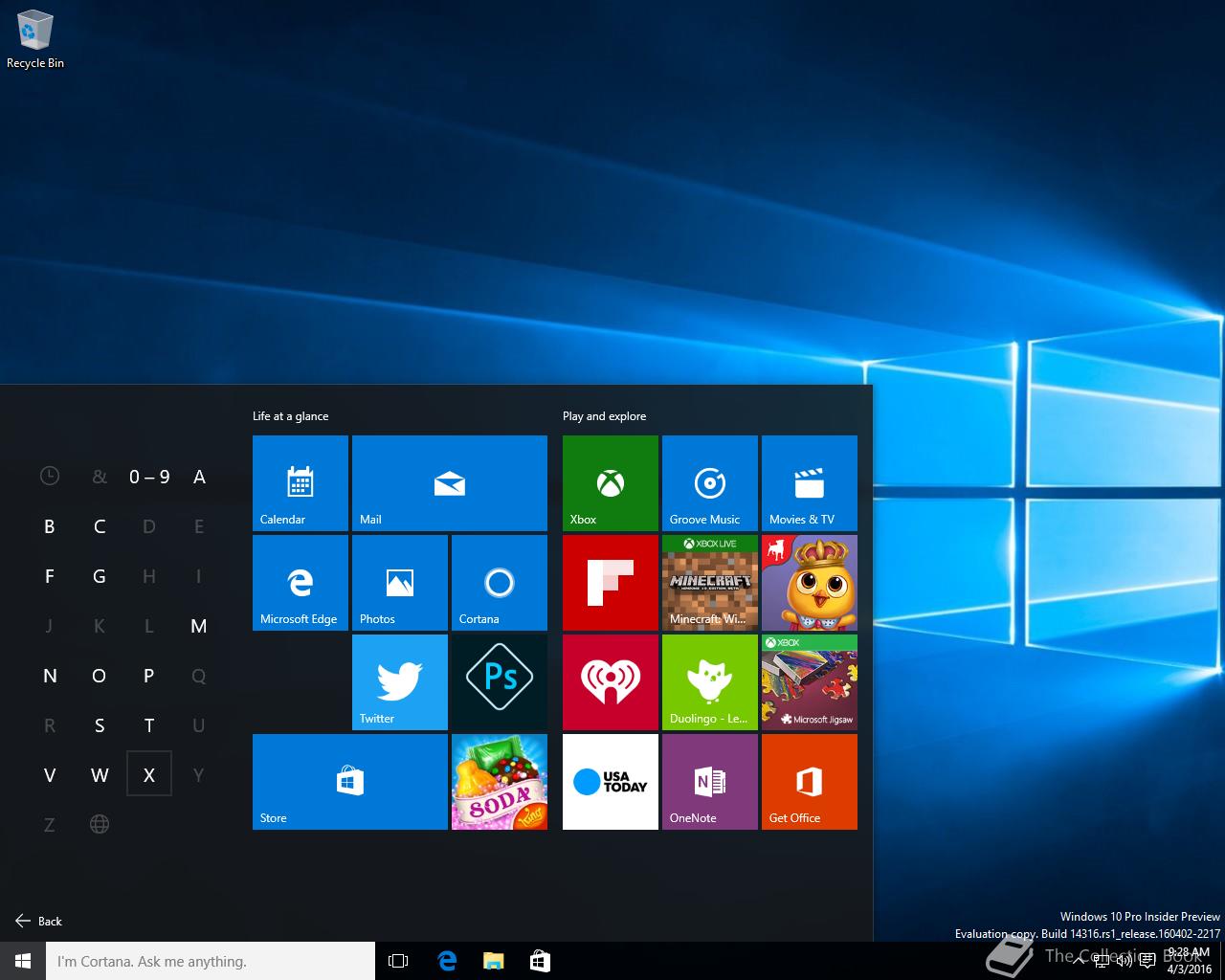This screenshot has height=980, width=1225.
Task: Go Back from the letter index
Action: click(x=38, y=921)
